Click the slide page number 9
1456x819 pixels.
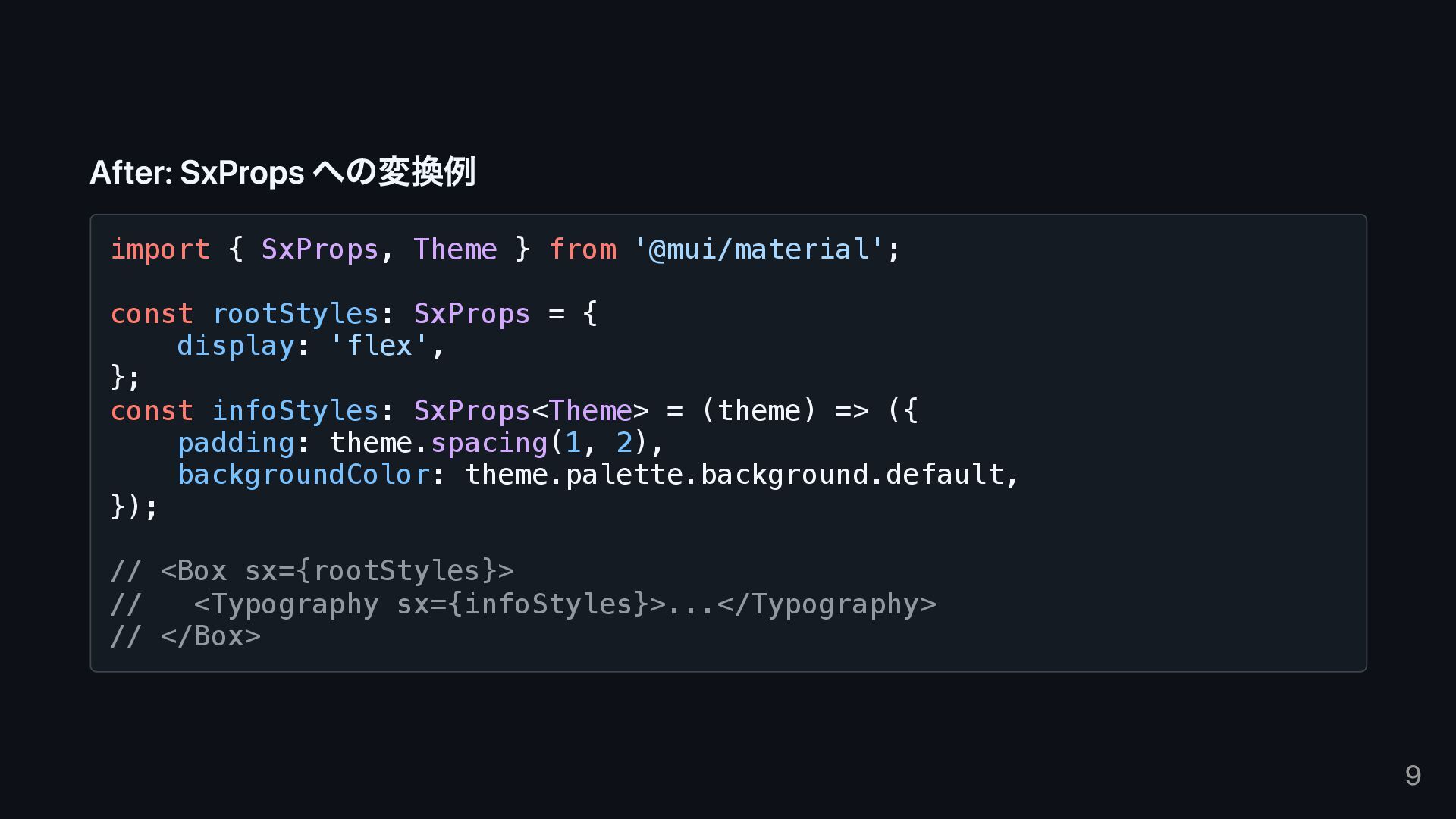[1412, 775]
